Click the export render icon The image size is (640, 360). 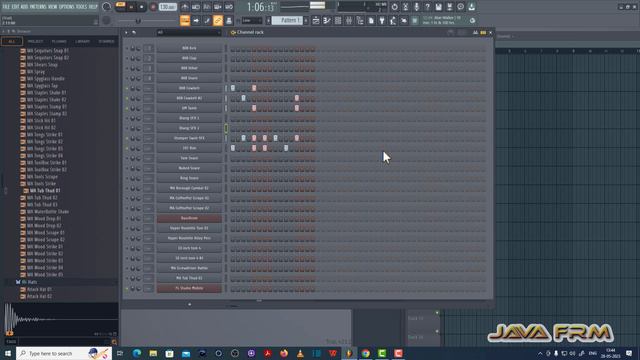[x=449, y=7]
